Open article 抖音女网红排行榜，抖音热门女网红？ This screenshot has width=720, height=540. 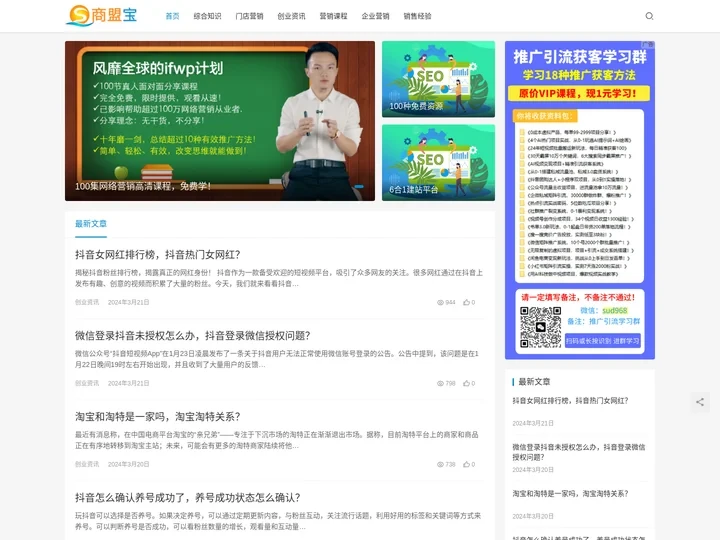pyautogui.click(x=158, y=255)
